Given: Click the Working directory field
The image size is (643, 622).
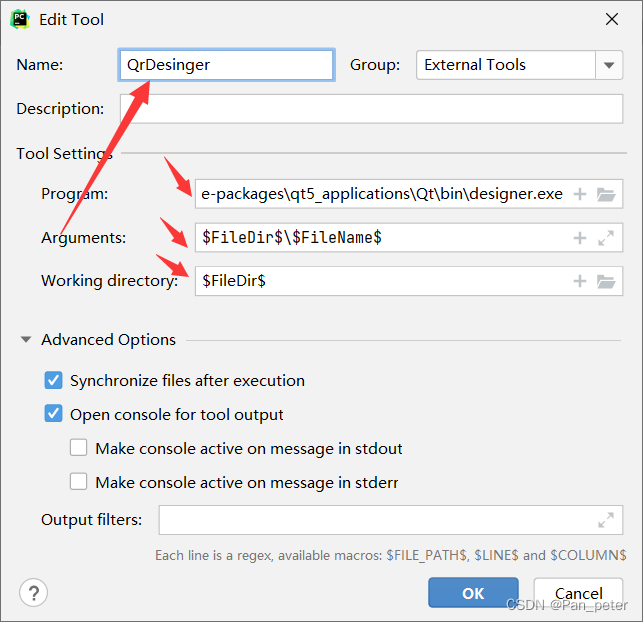Looking at the screenshot, I should click(408, 281).
